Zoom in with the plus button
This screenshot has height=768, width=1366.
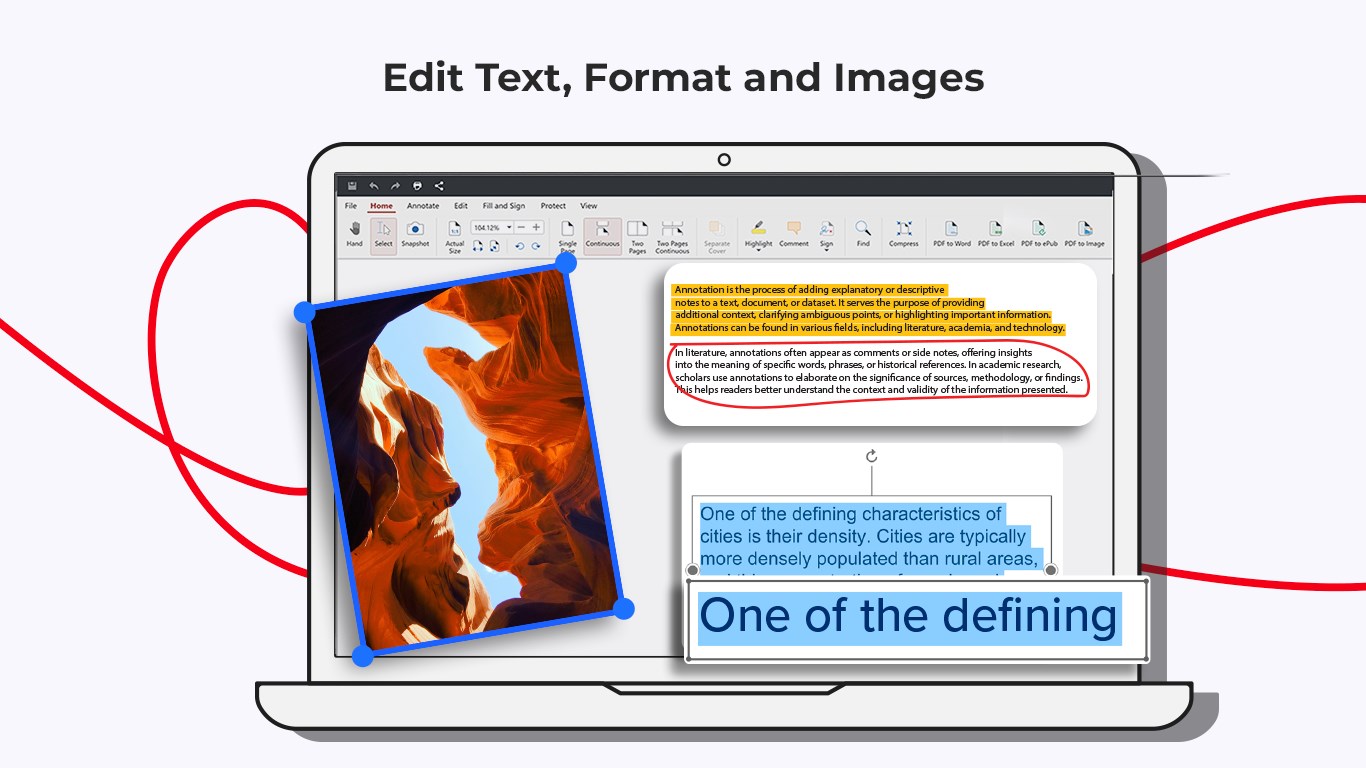click(537, 226)
